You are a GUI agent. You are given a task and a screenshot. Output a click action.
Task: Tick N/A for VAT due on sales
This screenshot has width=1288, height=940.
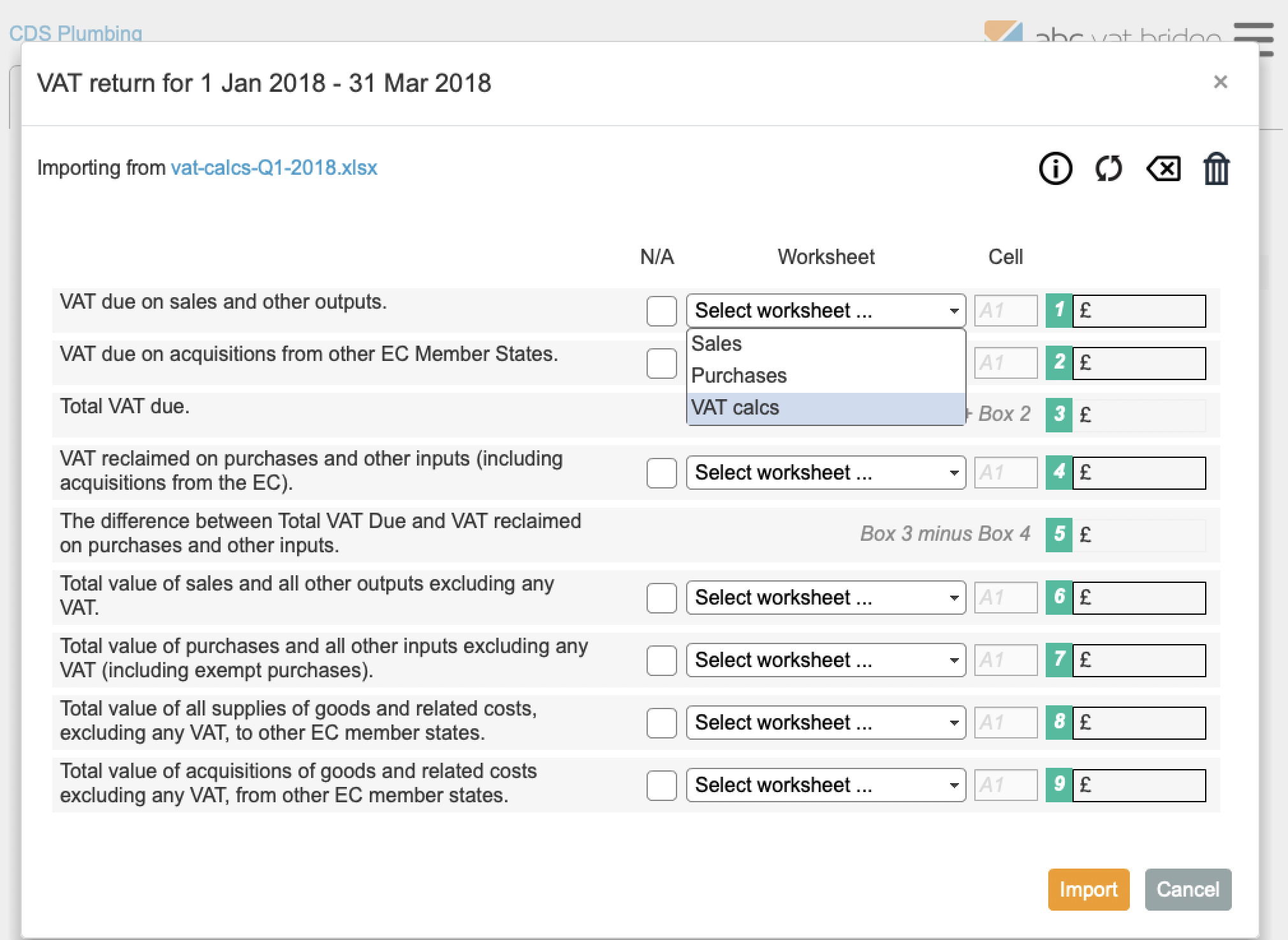661,311
